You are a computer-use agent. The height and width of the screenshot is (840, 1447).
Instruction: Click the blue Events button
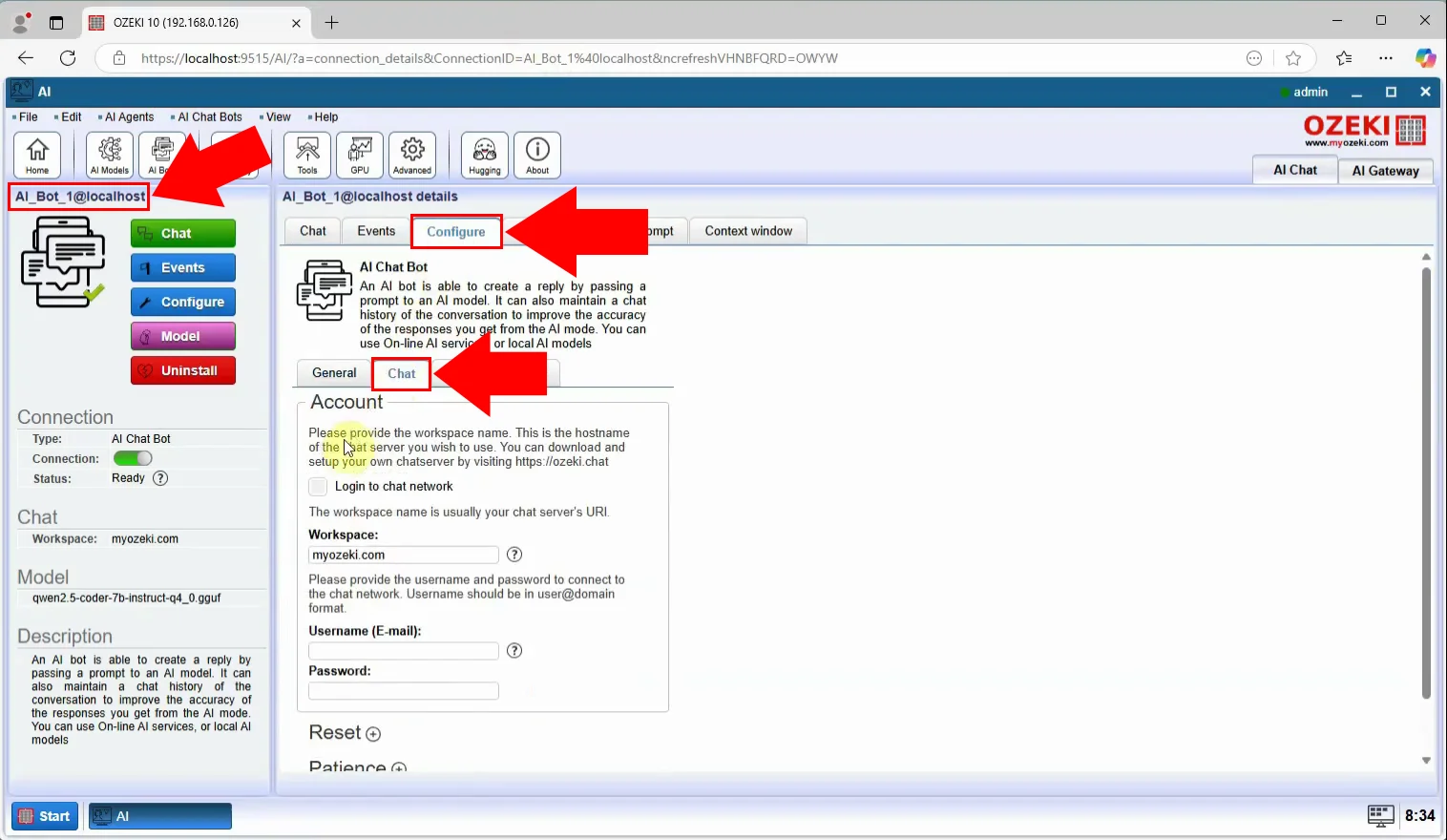click(183, 267)
